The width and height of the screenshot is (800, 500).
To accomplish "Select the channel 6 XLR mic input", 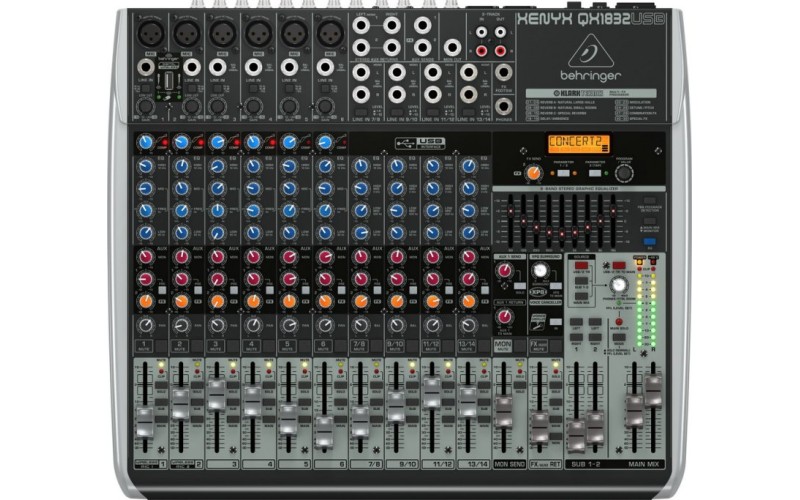I will click(330, 34).
